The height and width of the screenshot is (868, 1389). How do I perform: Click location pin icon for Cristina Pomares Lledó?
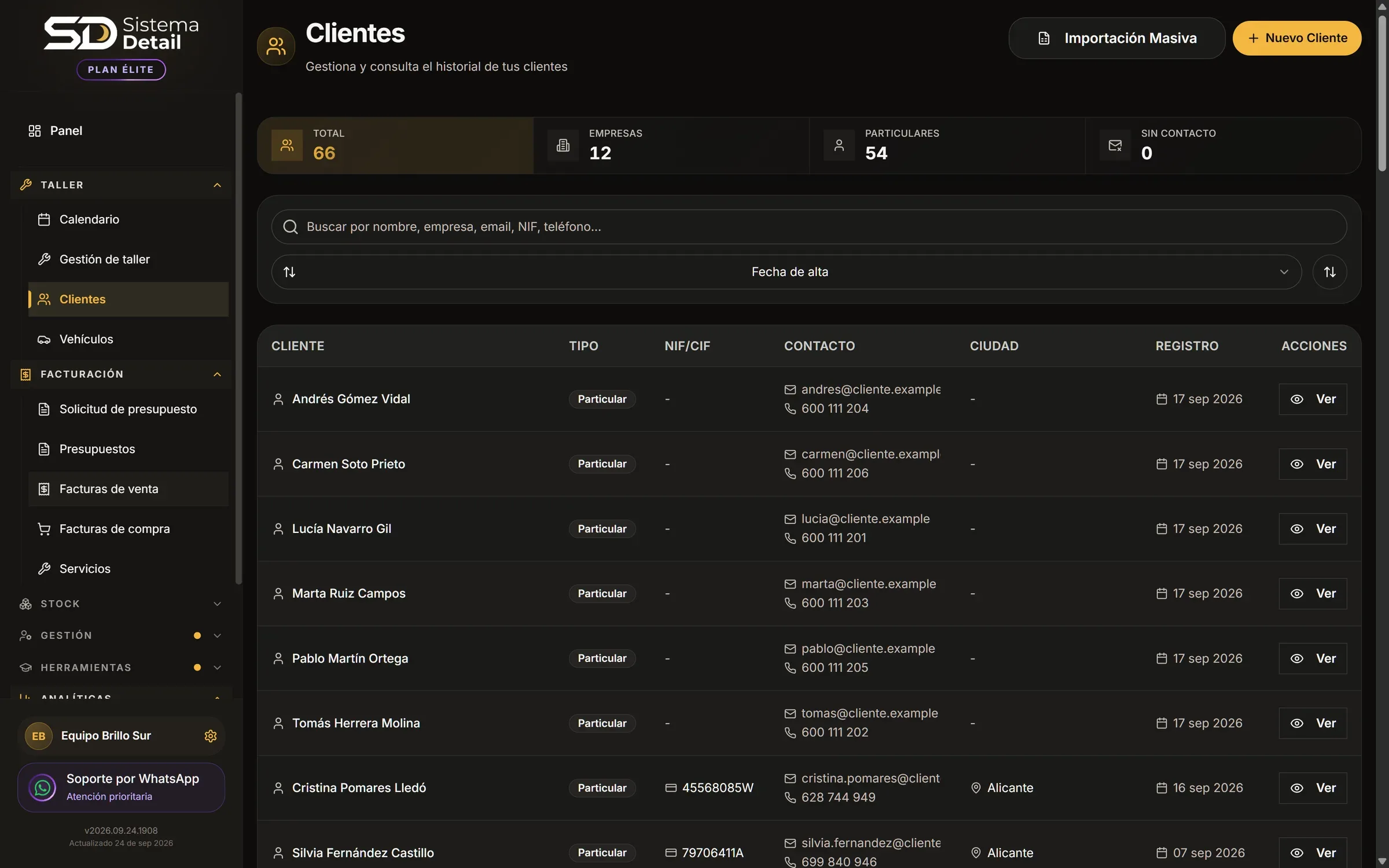(x=976, y=788)
